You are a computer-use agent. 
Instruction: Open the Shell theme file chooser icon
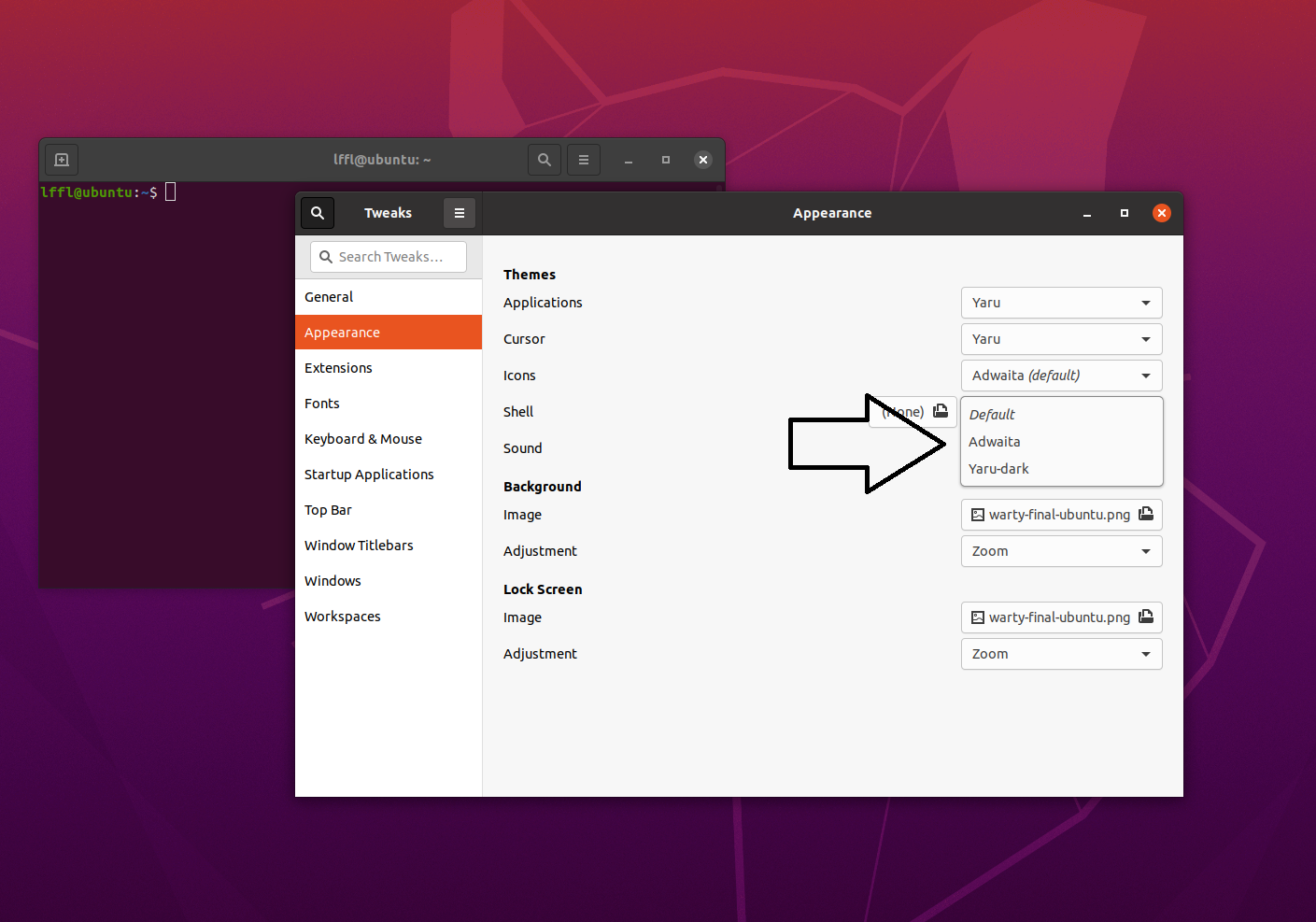pyautogui.click(x=941, y=411)
